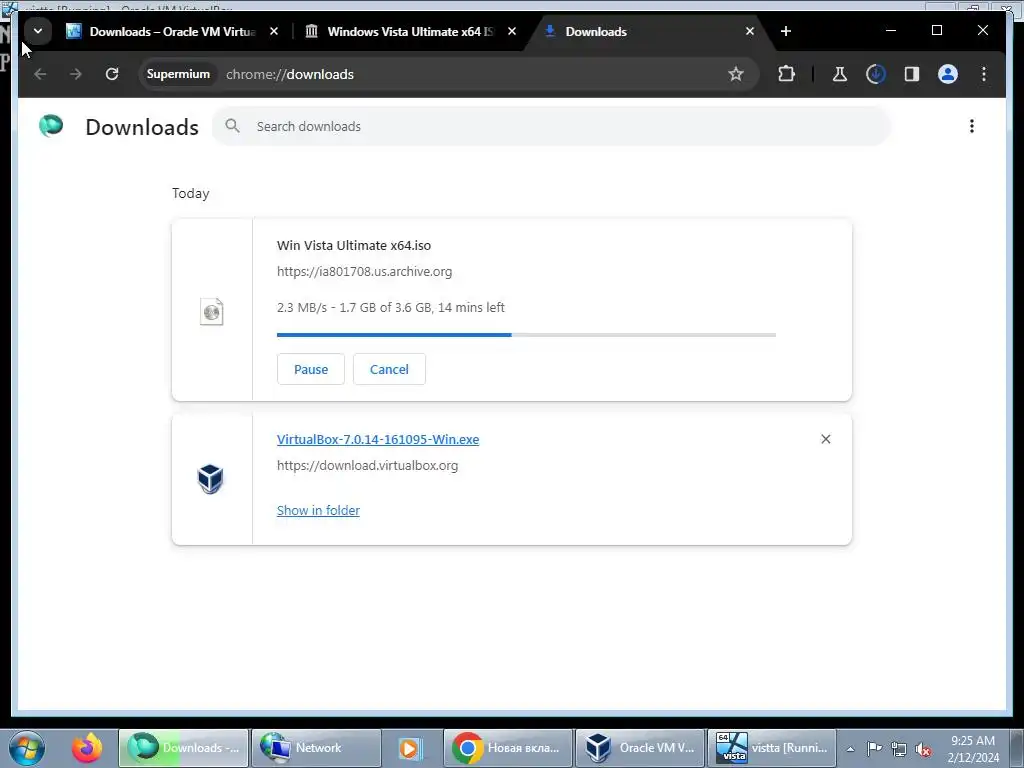
Task: Bookmark this page with star icon
Action: (736, 74)
